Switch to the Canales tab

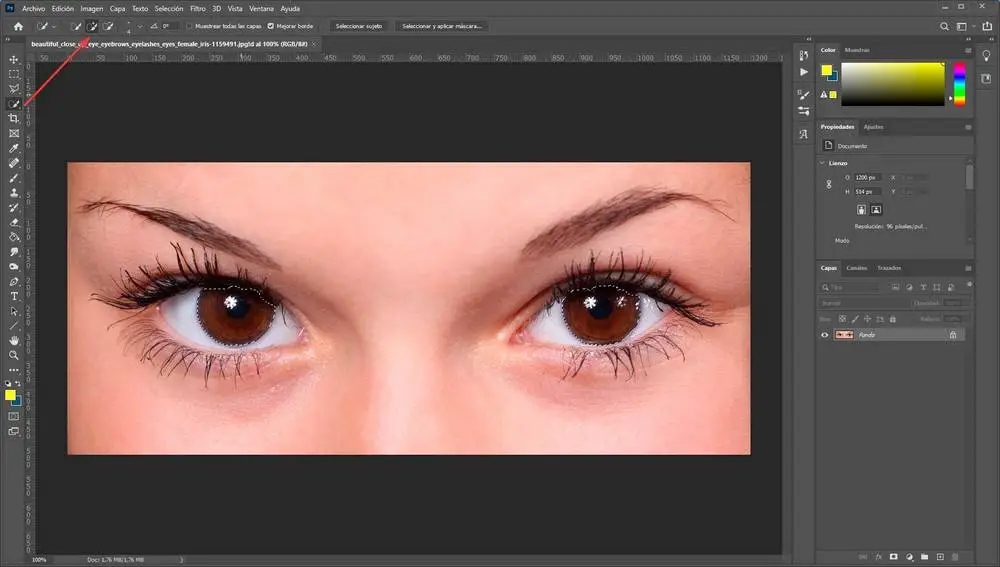pos(856,268)
